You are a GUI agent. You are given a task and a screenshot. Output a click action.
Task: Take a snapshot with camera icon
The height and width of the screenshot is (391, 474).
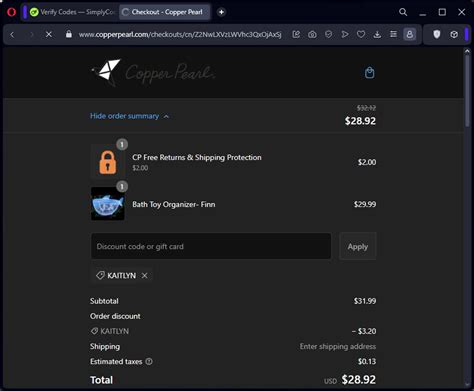coord(312,34)
